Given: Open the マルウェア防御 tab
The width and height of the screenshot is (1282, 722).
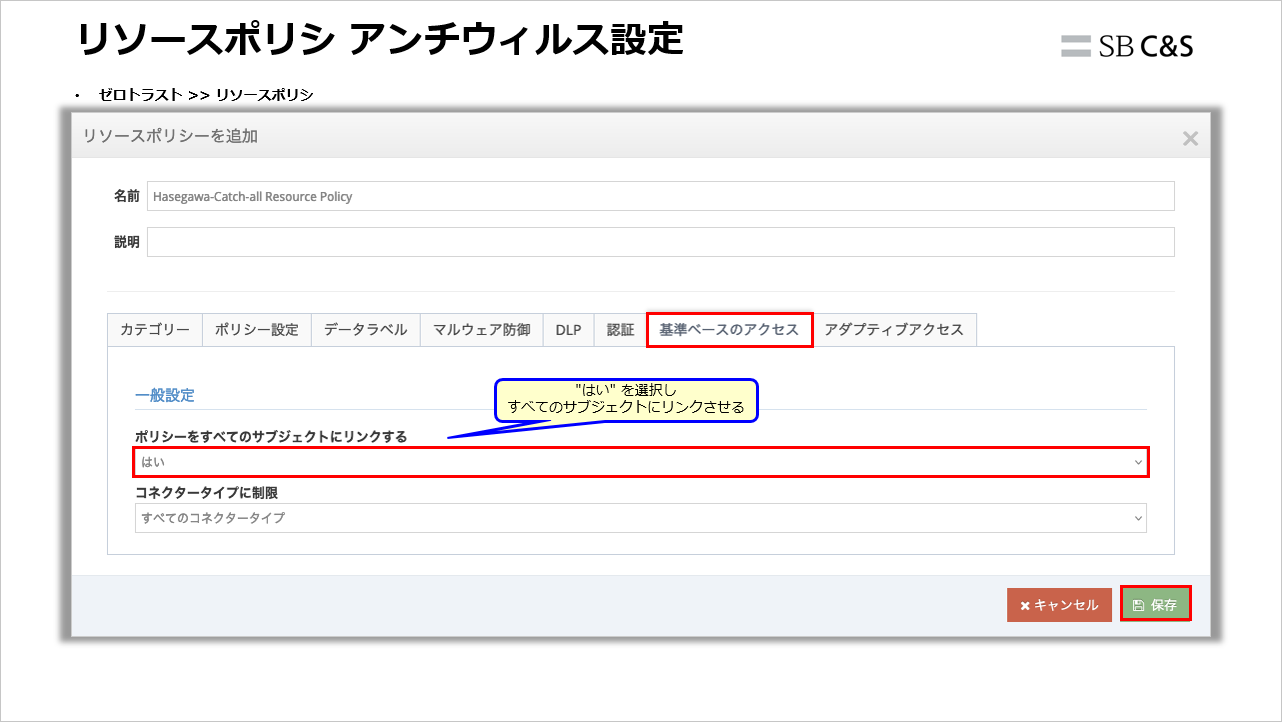Looking at the screenshot, I should pyautogui.click(x=482, y=330).
